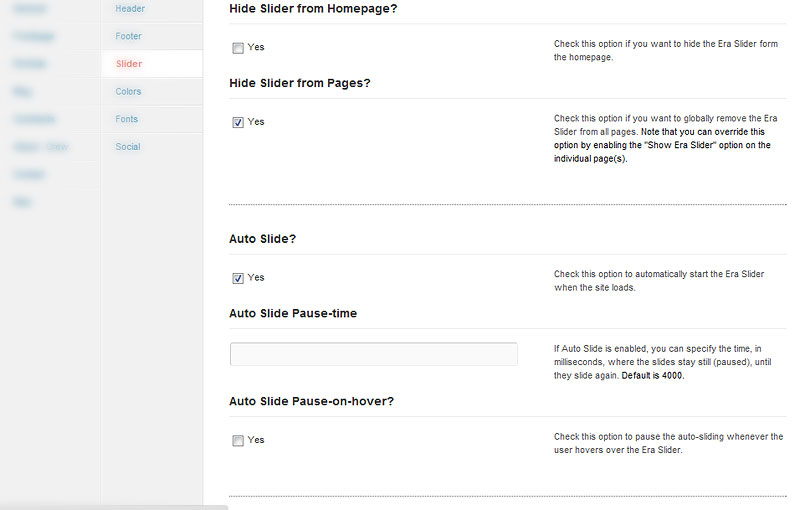Open the Header settings tab

point(130,9)
